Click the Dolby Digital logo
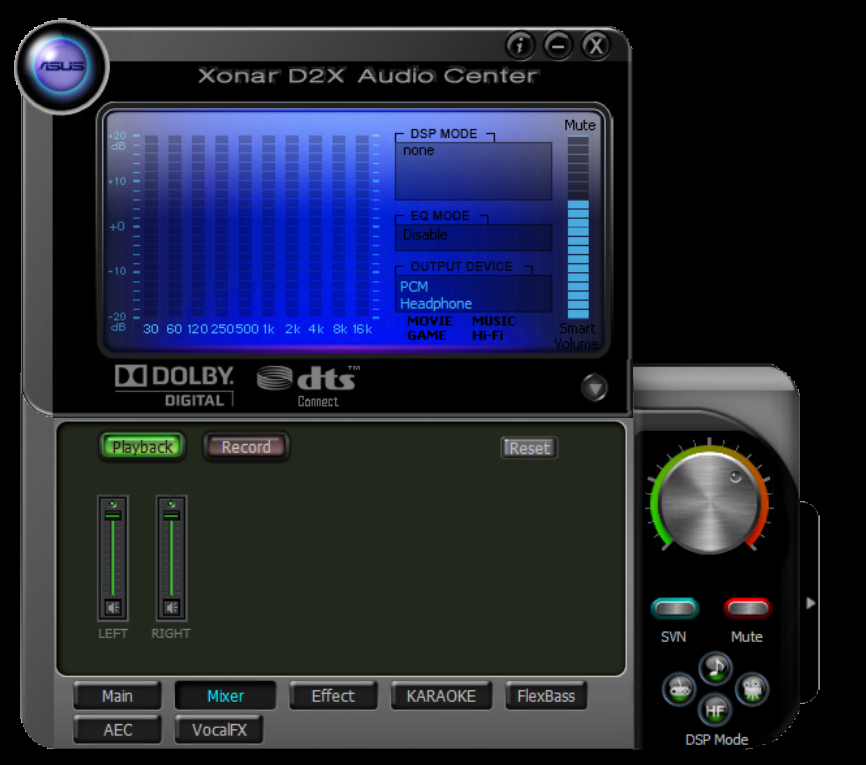The width and height of the screenshot is (866, 765). (x=175, y=386)
